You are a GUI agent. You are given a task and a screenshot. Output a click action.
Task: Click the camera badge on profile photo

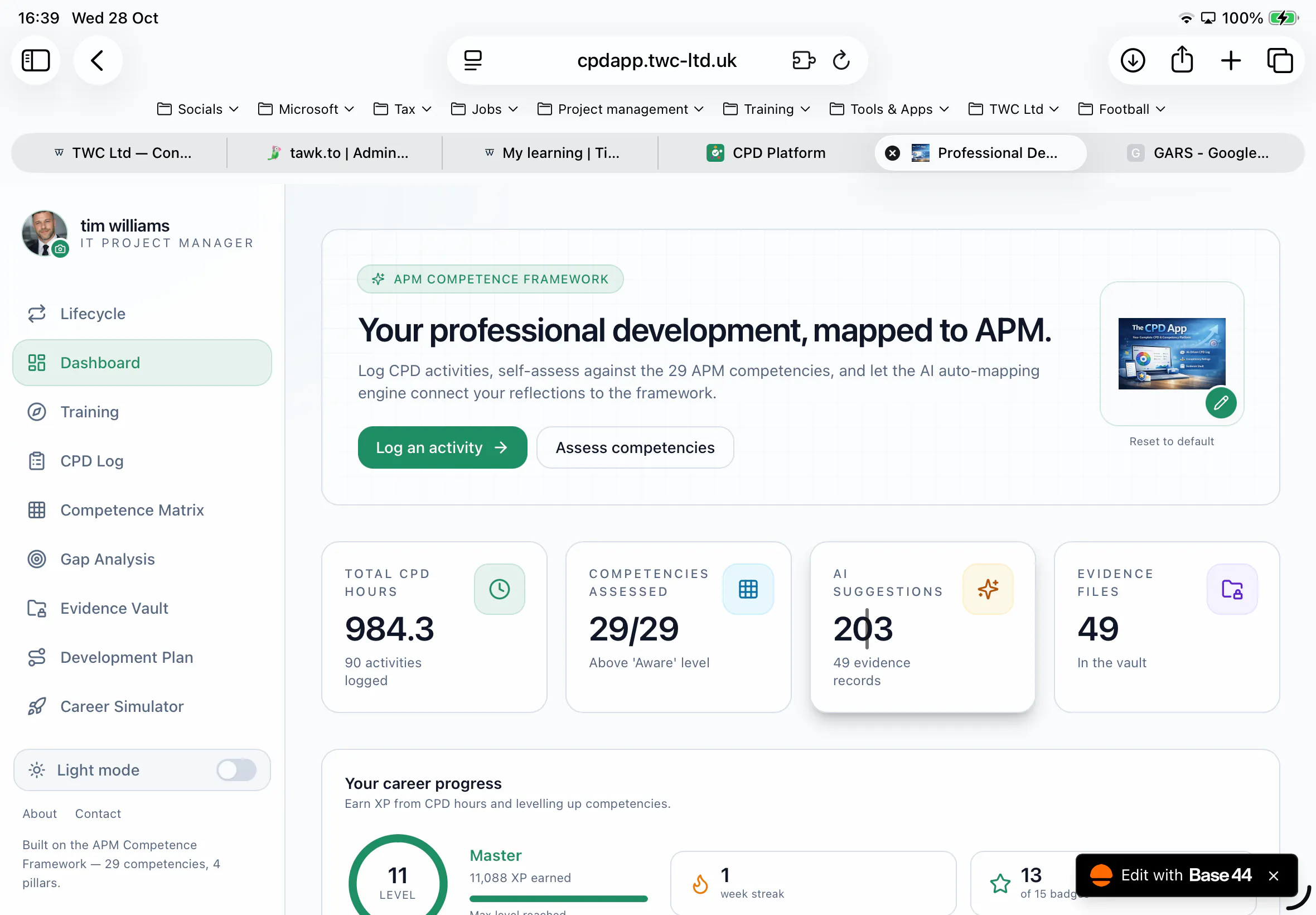tap(60, 249)
